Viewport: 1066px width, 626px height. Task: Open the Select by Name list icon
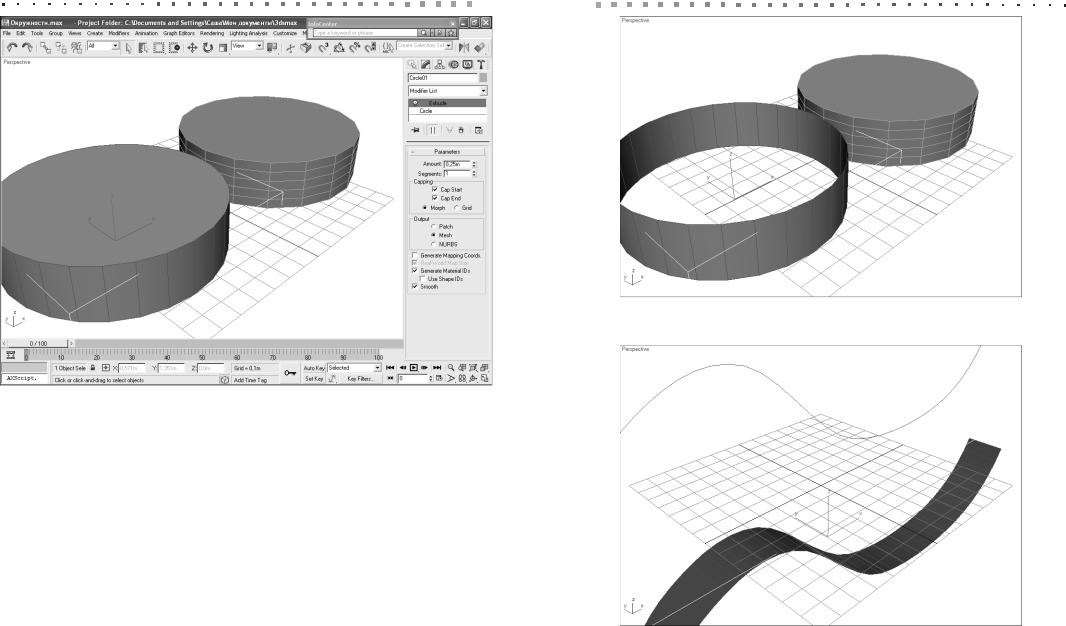tap(143, 48)
